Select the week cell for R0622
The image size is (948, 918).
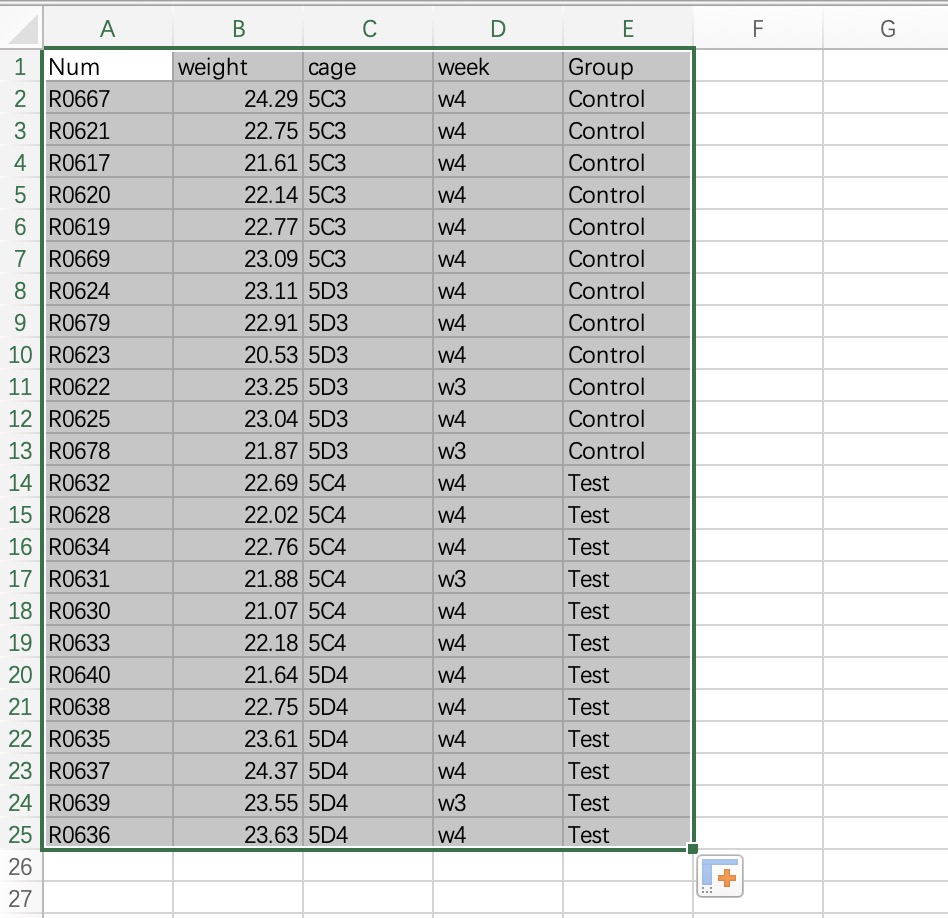(x=498, y=387)
